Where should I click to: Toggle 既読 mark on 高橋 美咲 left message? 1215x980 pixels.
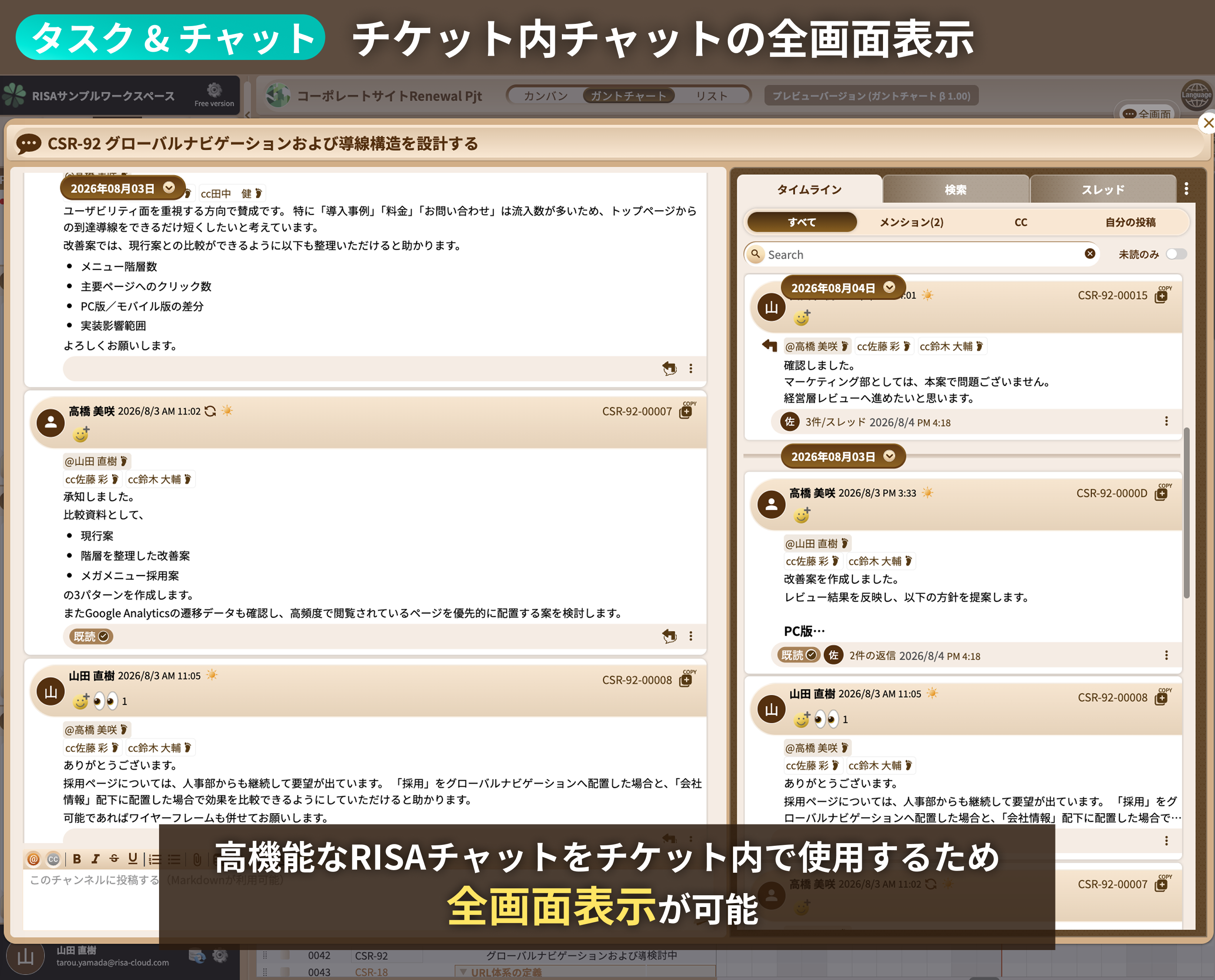91,636
